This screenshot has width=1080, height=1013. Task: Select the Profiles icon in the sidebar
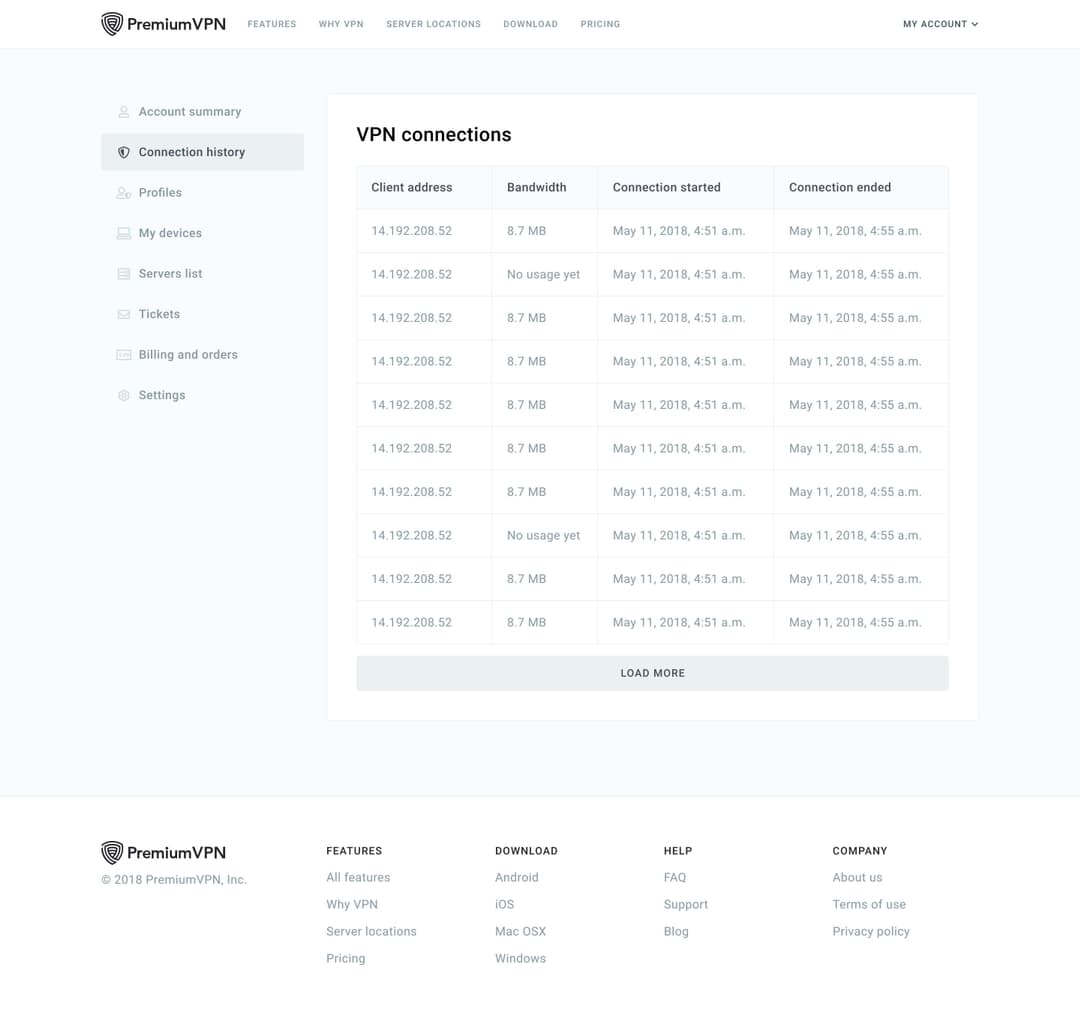point(123,192)
